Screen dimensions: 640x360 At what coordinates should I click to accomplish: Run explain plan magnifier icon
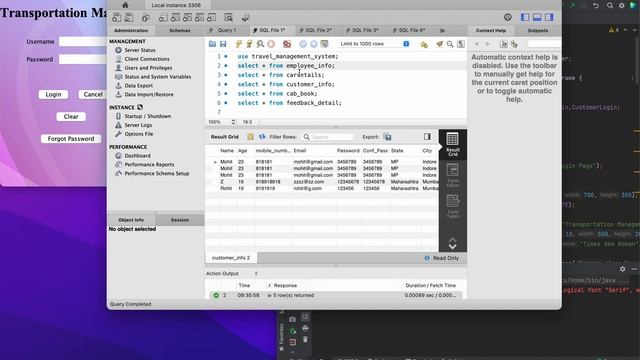(x=260, y=44)
